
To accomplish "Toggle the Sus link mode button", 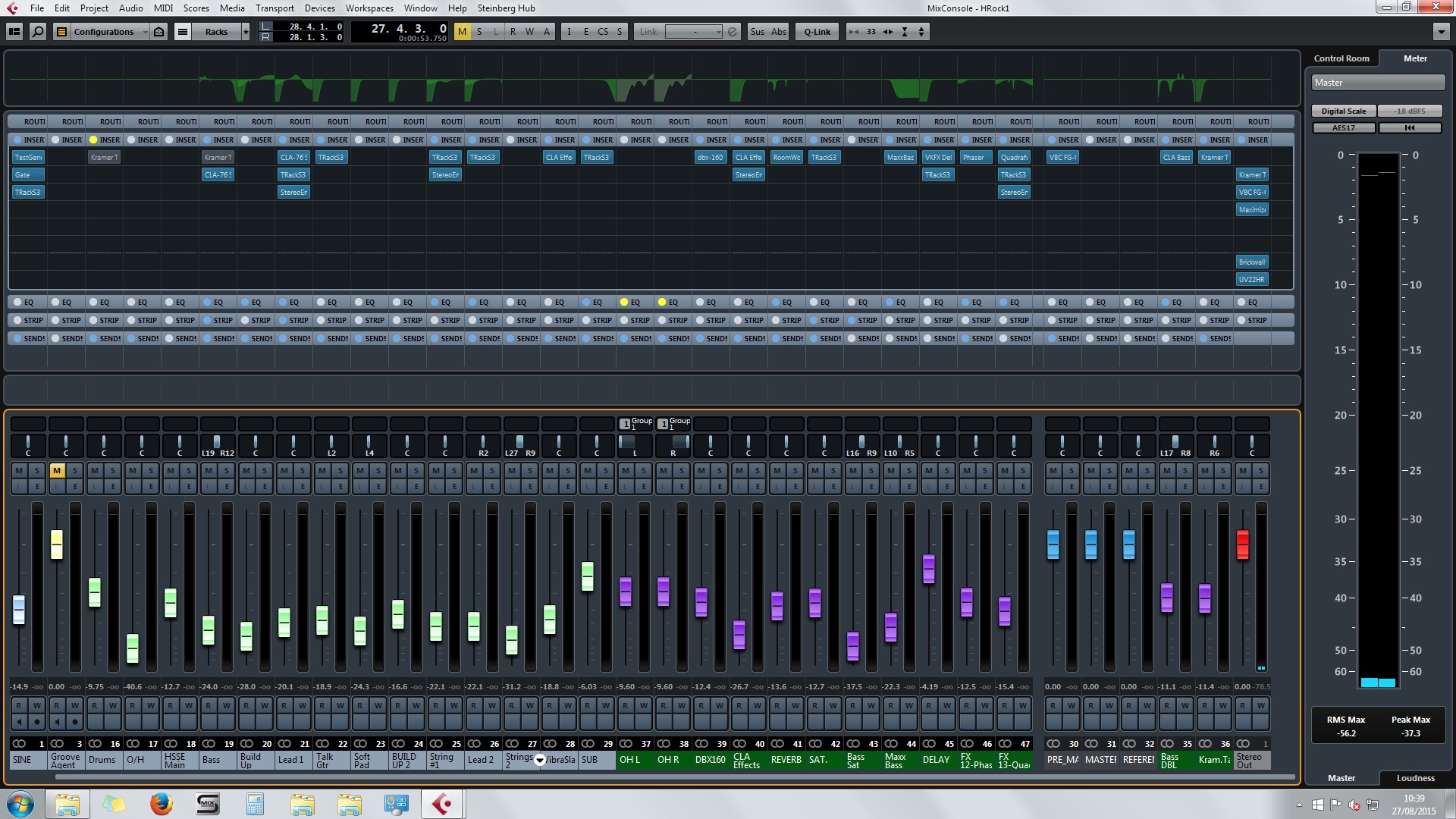I will [757, 31].
